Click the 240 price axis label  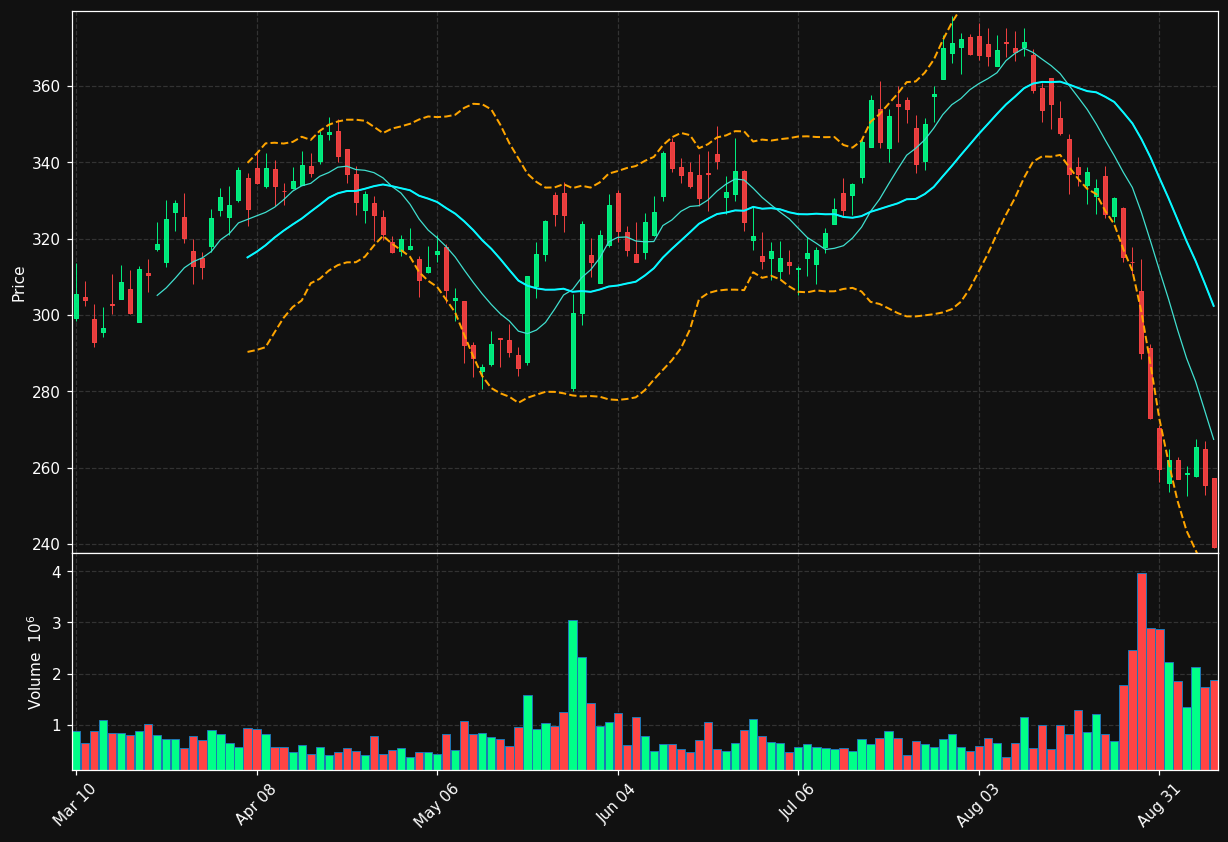tap(47, 545)
